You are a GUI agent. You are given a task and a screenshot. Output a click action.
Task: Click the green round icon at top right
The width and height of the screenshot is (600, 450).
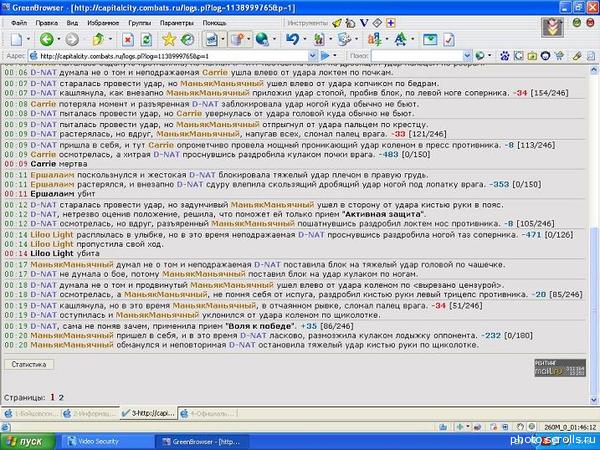click(577, 23)
